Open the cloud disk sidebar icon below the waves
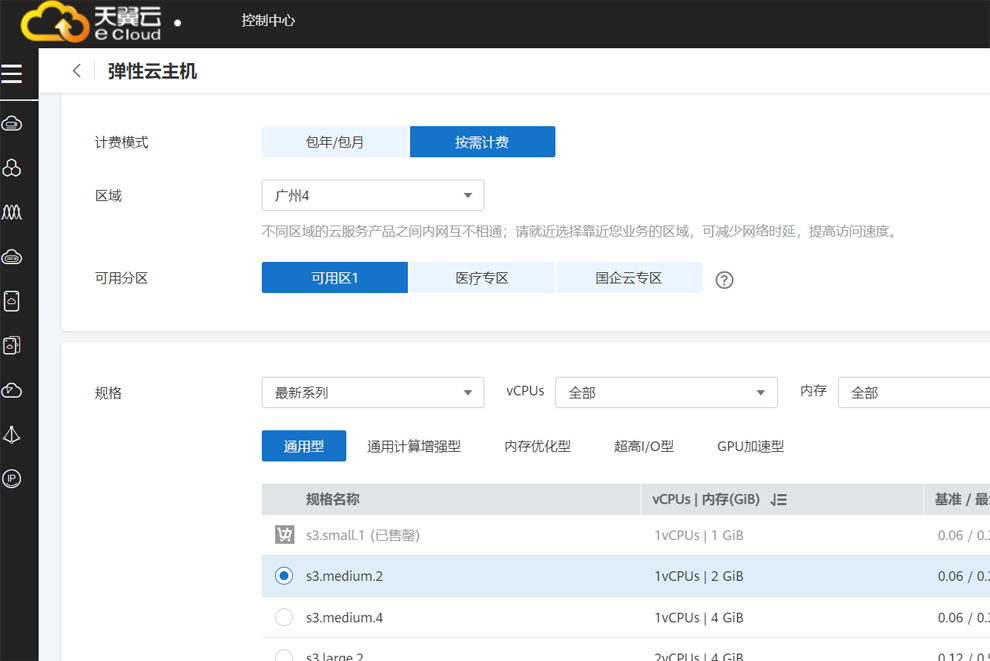This screenshot has height=661, width=990. [x=11, y=257]
